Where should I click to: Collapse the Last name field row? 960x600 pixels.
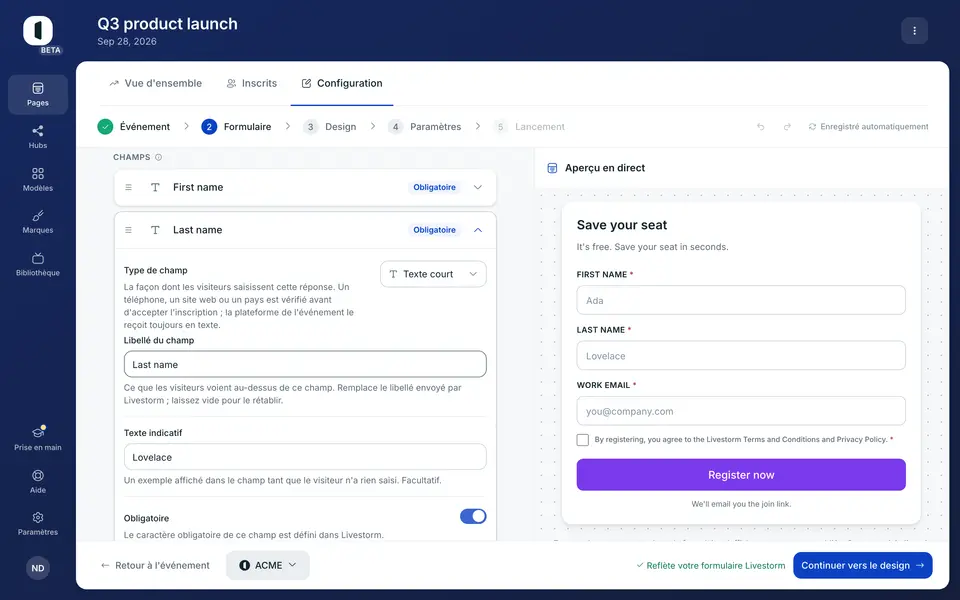tap(478, 230)
